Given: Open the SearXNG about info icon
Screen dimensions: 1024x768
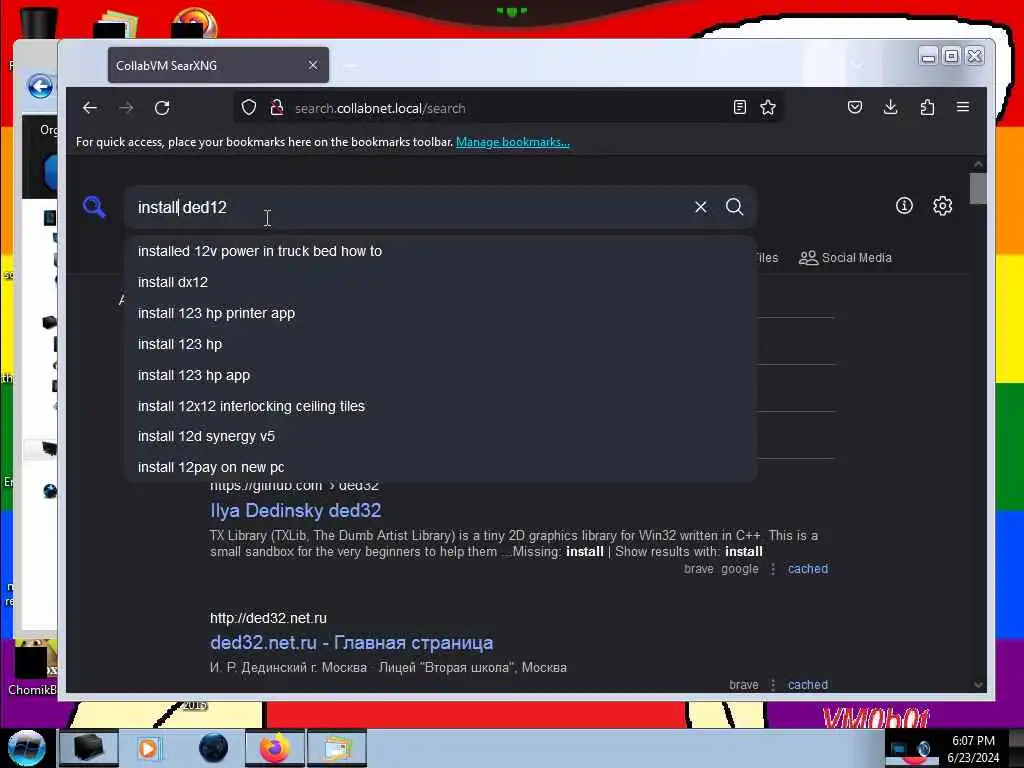Looking at the screenshot, I should (904, 206).
